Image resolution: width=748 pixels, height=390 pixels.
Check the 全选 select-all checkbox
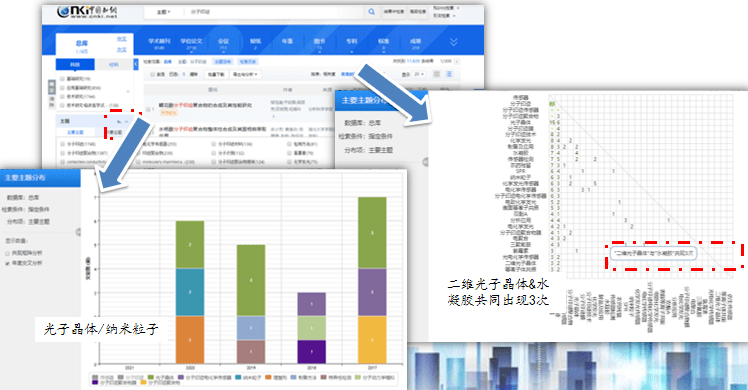point(153,74)
